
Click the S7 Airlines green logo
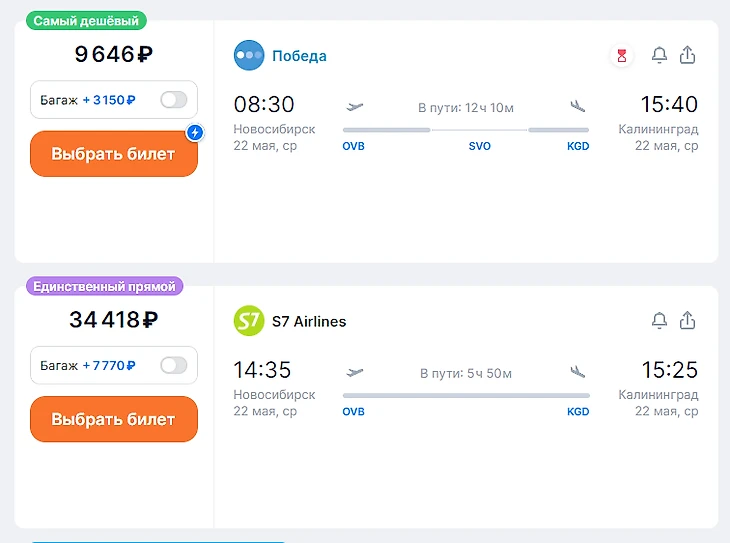click(249, 321)
